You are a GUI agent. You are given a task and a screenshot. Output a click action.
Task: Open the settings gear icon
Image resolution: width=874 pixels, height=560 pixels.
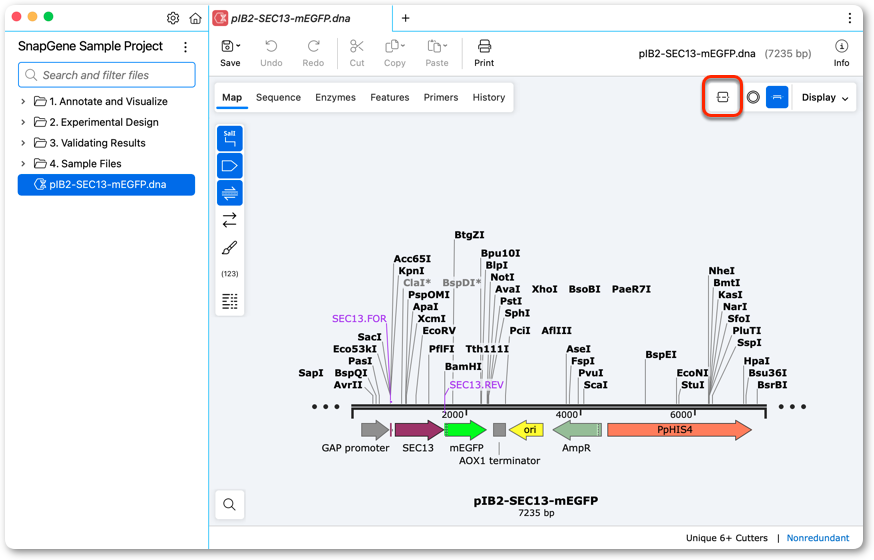coord(173,18)
